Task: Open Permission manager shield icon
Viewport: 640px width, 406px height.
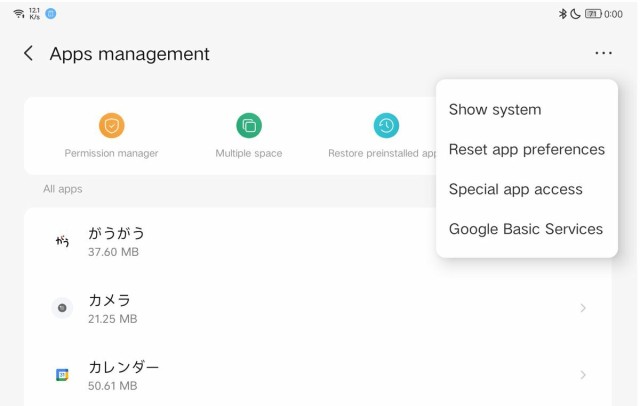Action: point(111,126)
